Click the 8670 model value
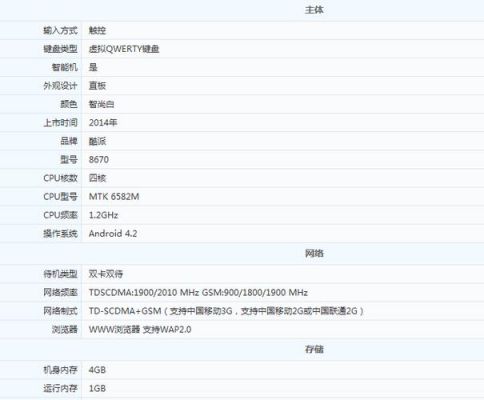The image size is (484, 400). point(99,160)
